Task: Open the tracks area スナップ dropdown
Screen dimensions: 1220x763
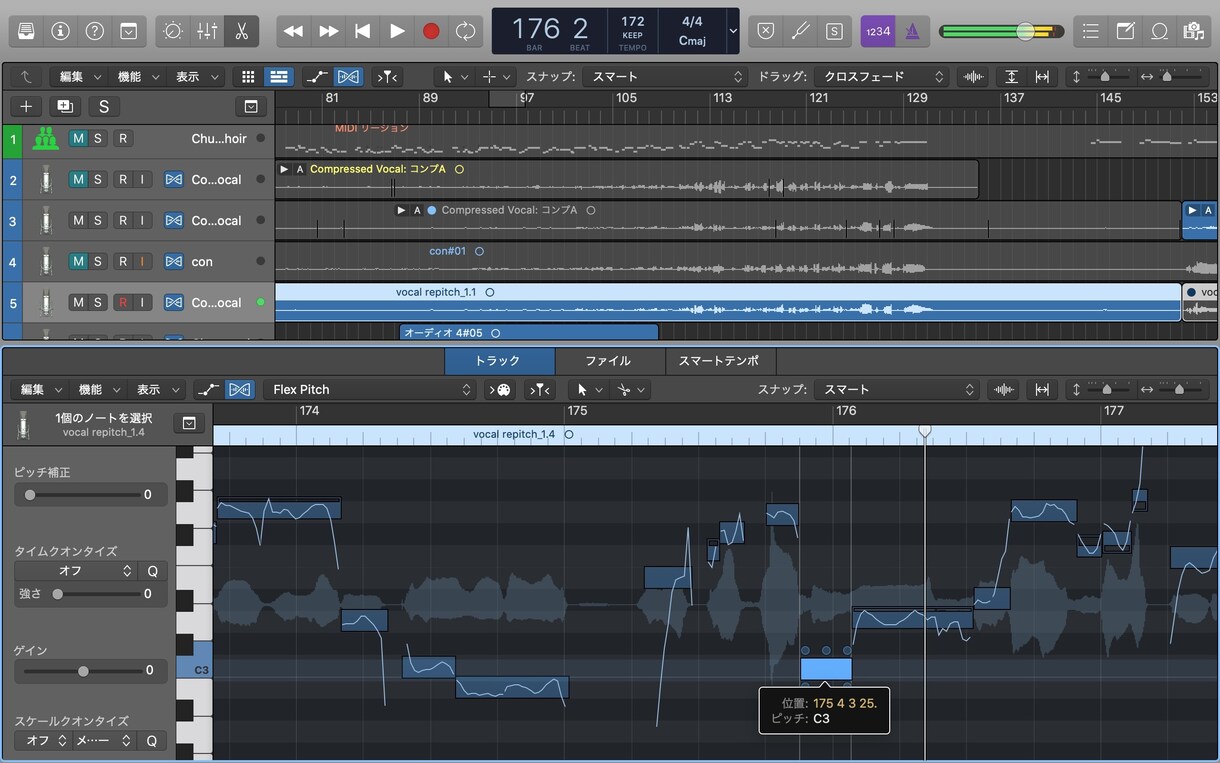Action: click(667, 77)
